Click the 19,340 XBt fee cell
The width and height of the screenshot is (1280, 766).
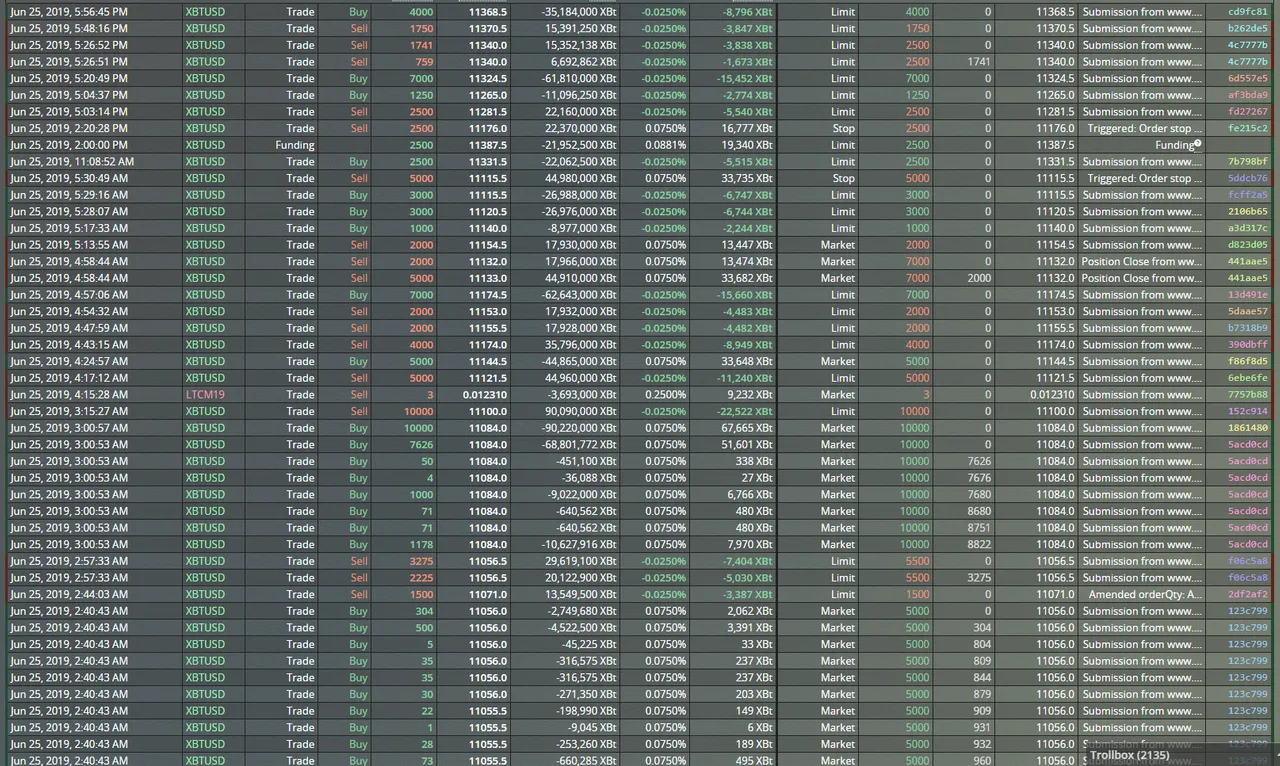(747, 145)
